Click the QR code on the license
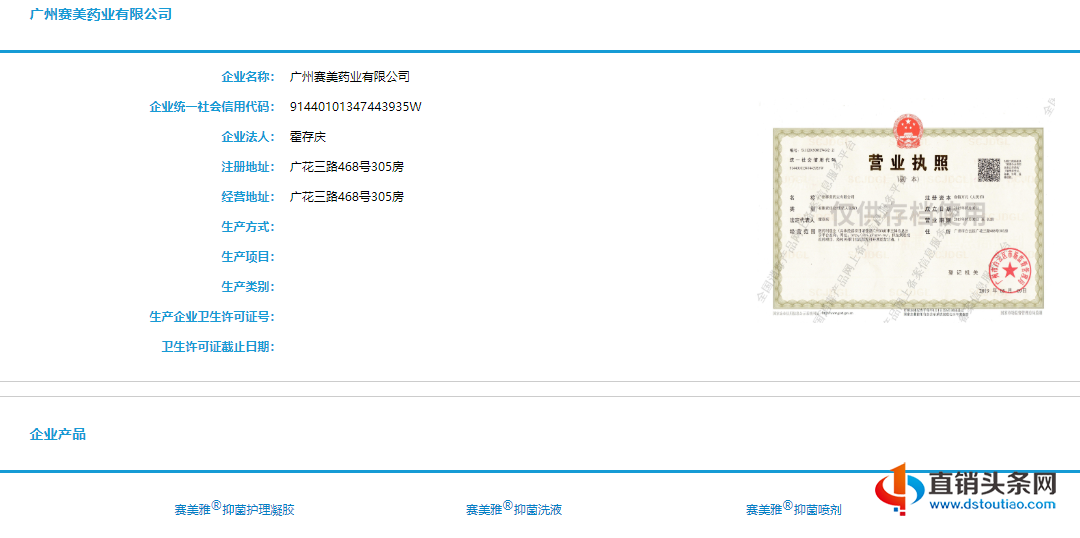This screenshot has height=538, width=1080. click(x=989, y=170)
